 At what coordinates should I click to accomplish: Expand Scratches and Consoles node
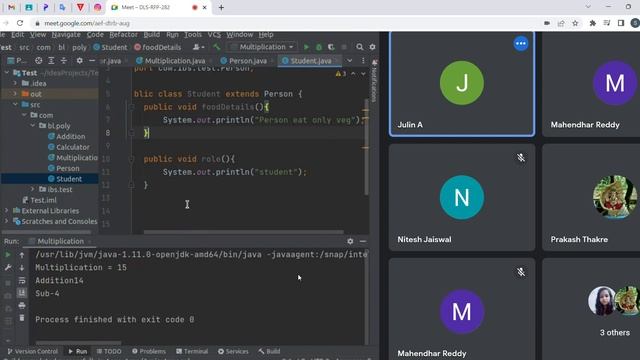coord(7,221)
